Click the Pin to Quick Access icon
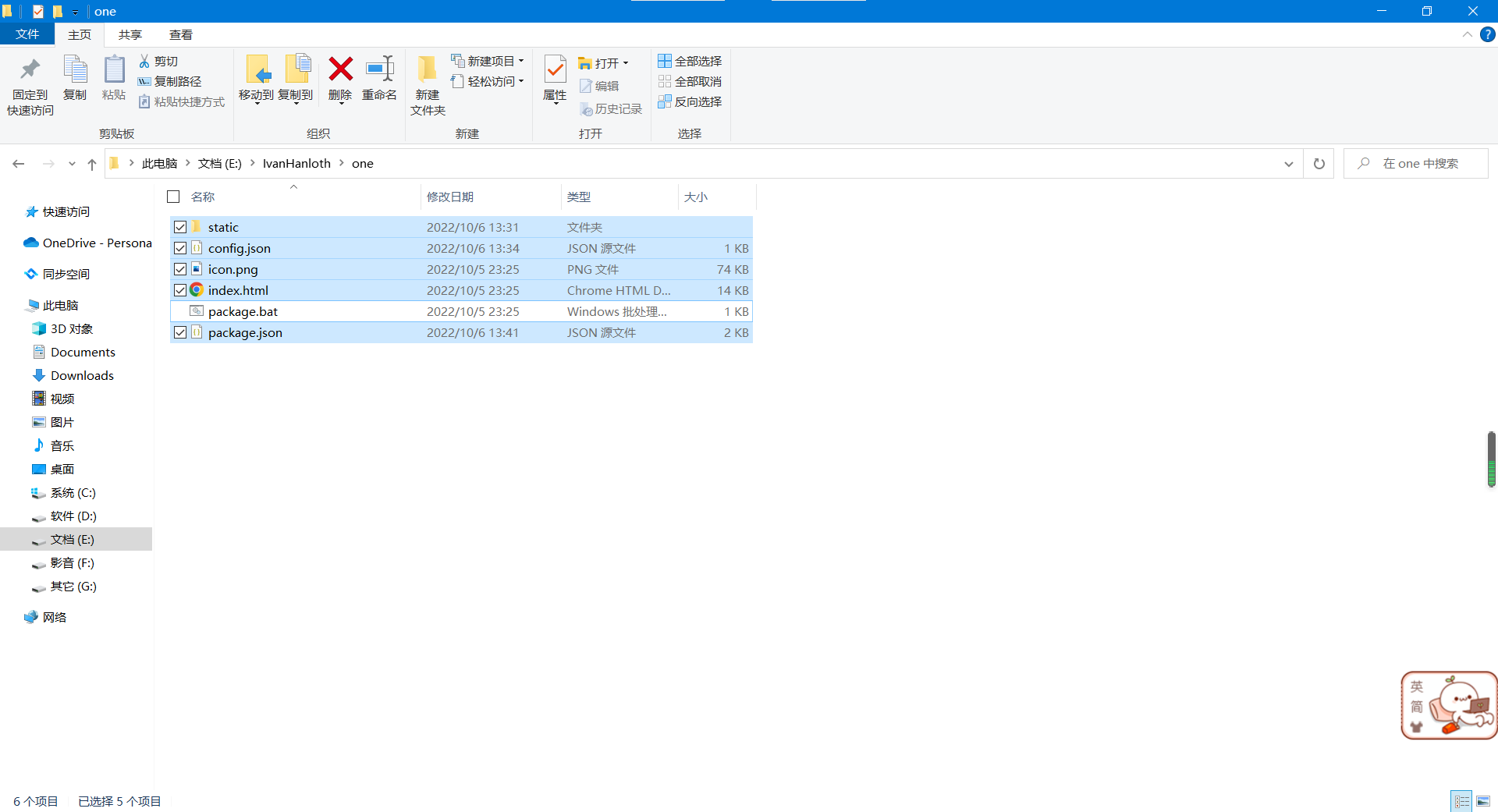The image size is (1498, 812). (x=30, y=70)
